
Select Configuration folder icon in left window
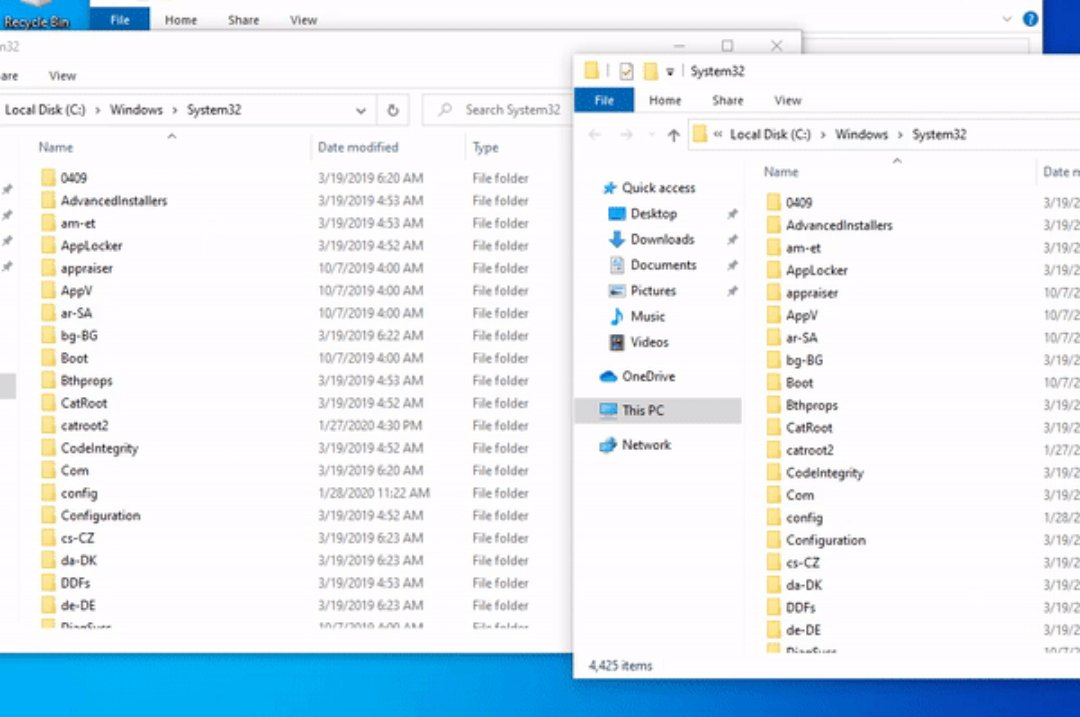point(48,516)
